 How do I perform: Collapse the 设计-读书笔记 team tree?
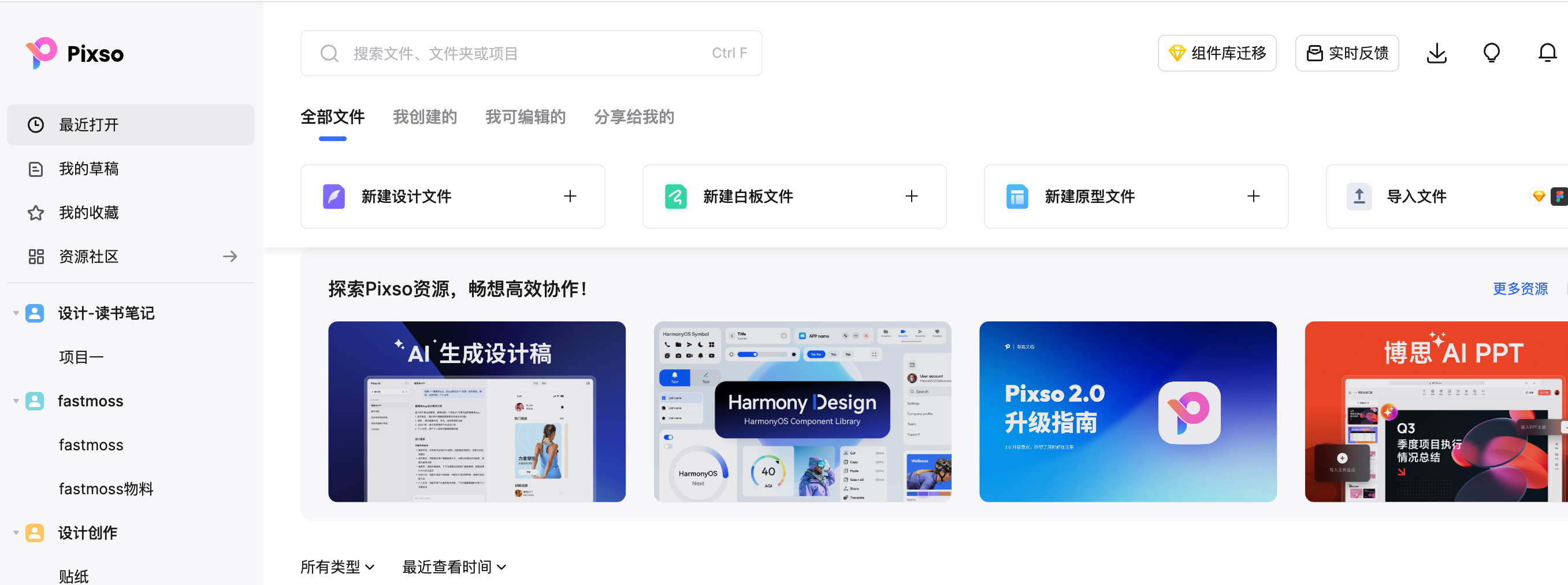(16, 313)
